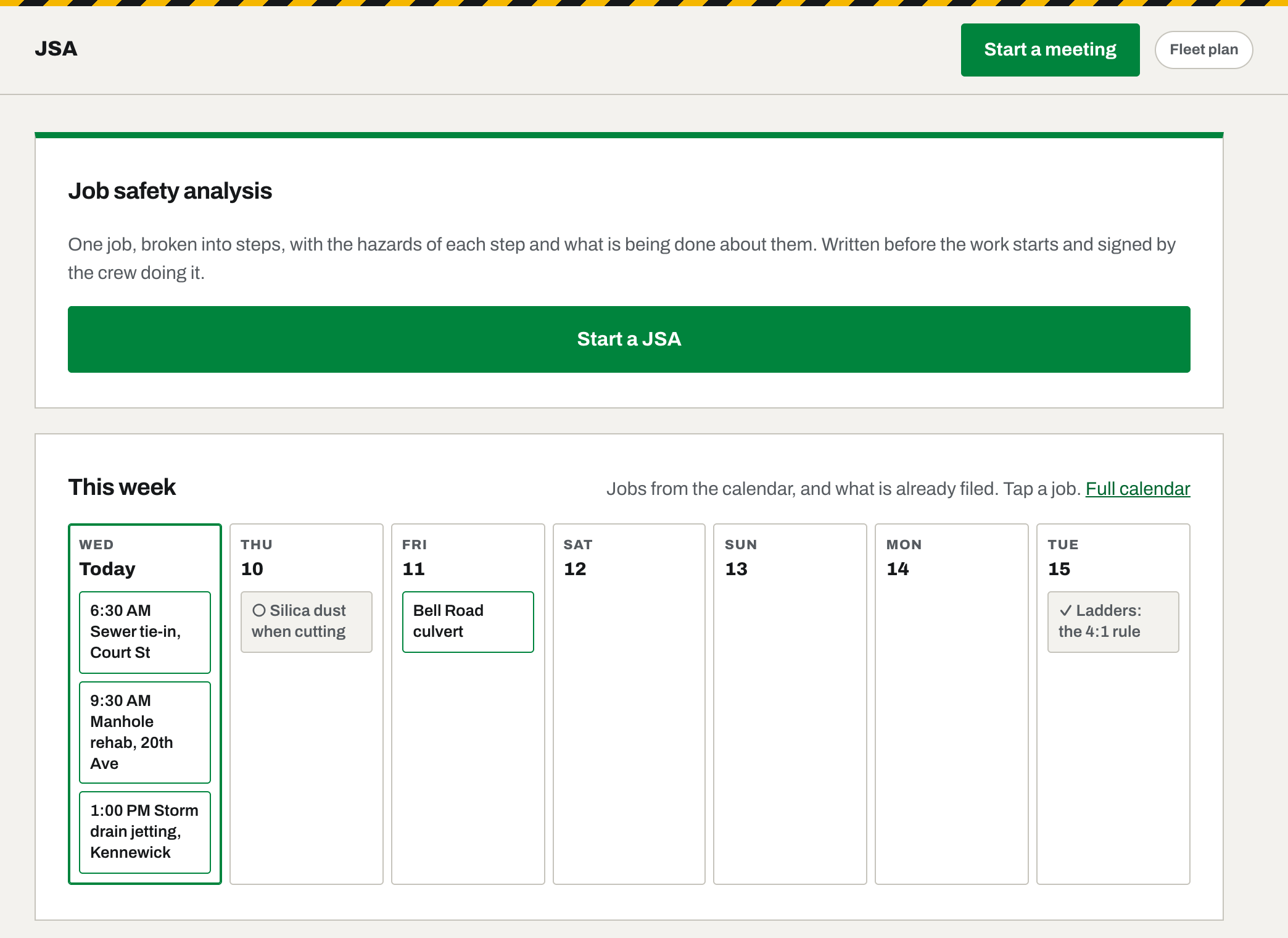Click the Start a meeting button

(x=1050, y=50)
